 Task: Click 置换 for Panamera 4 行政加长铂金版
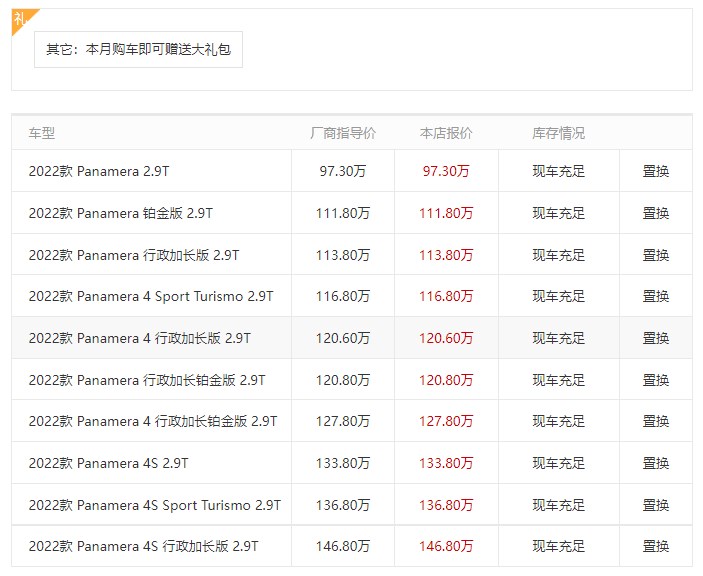coord(655,421)
